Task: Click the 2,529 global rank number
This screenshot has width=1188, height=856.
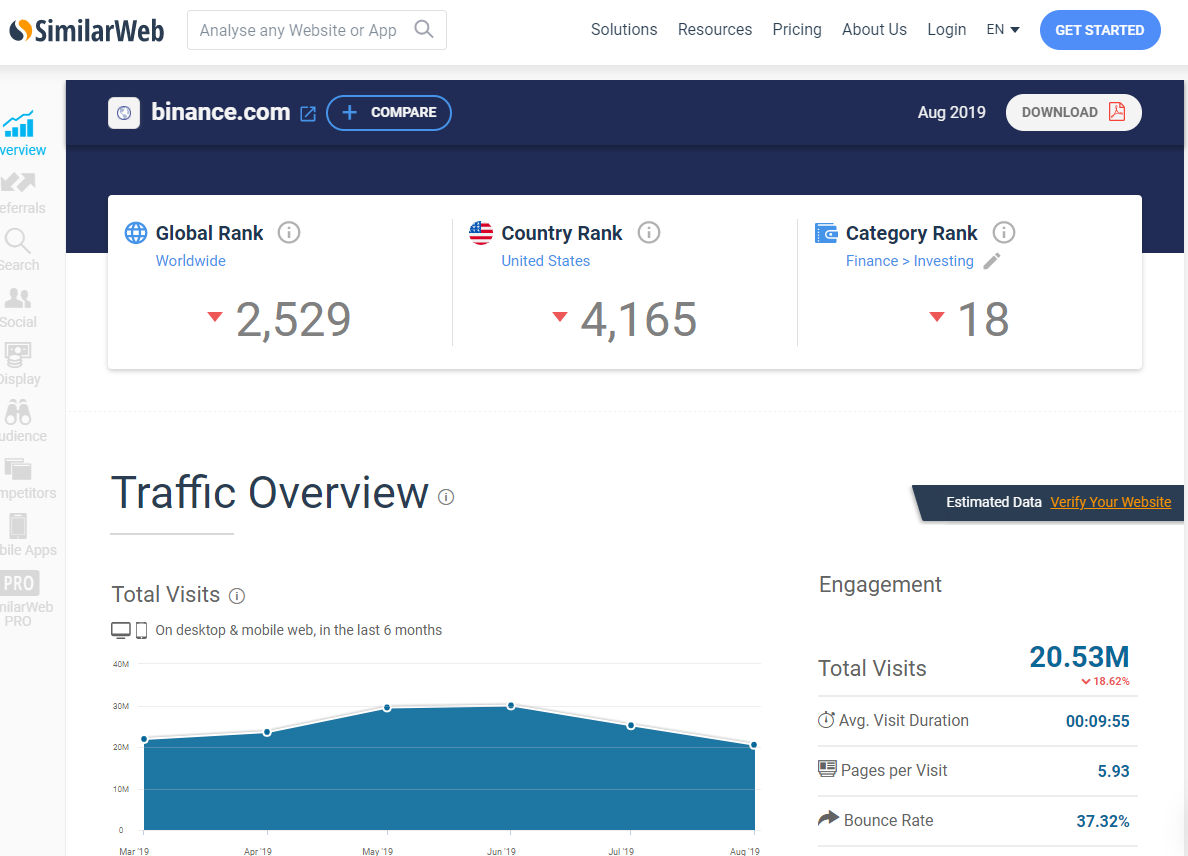Action: pos(294,319)
